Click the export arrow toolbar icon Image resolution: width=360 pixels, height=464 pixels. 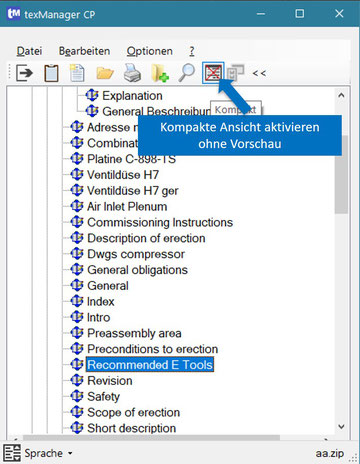coord(25,73)
